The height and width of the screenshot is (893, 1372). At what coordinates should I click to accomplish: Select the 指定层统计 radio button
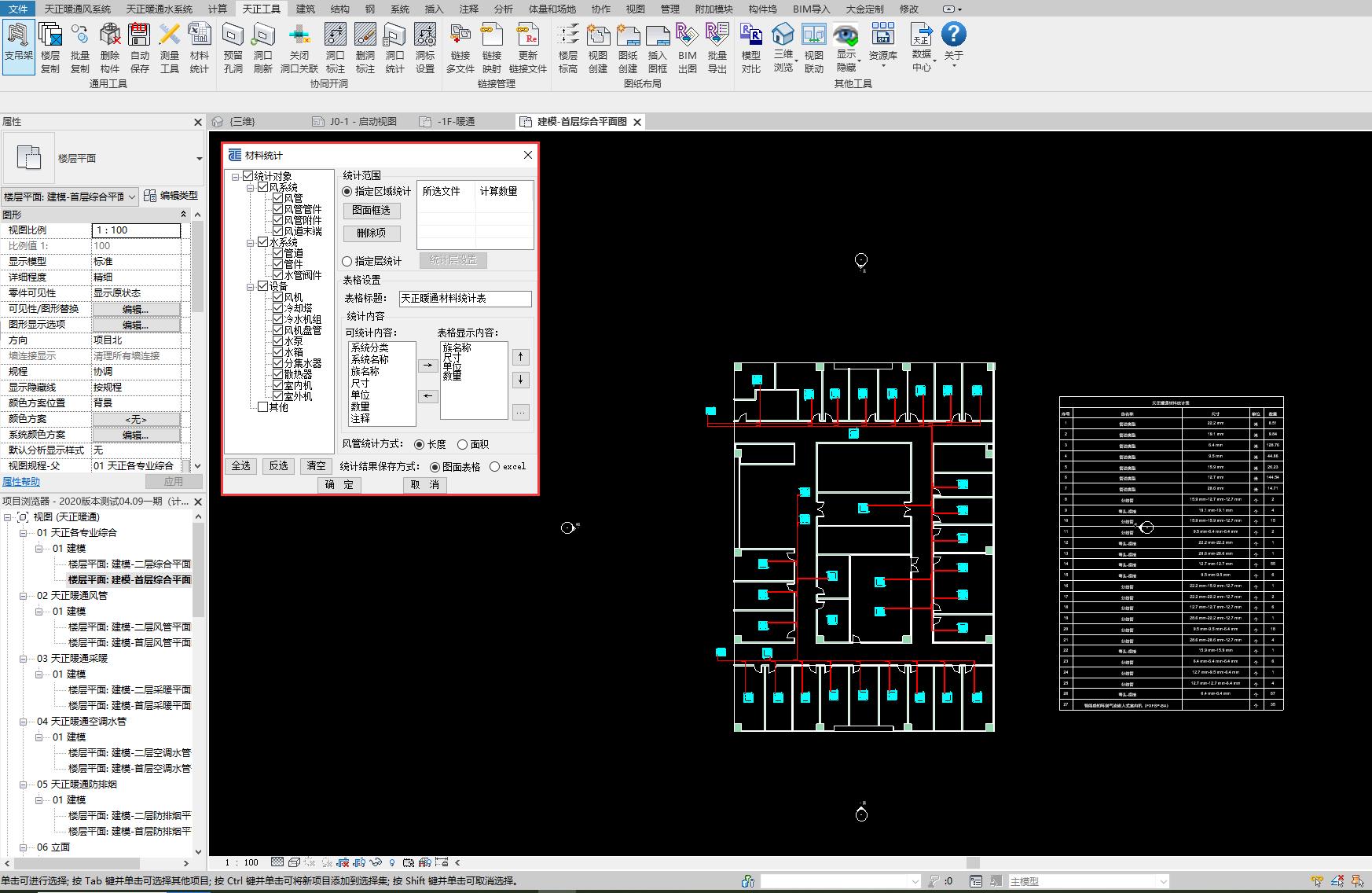point(347,261)
